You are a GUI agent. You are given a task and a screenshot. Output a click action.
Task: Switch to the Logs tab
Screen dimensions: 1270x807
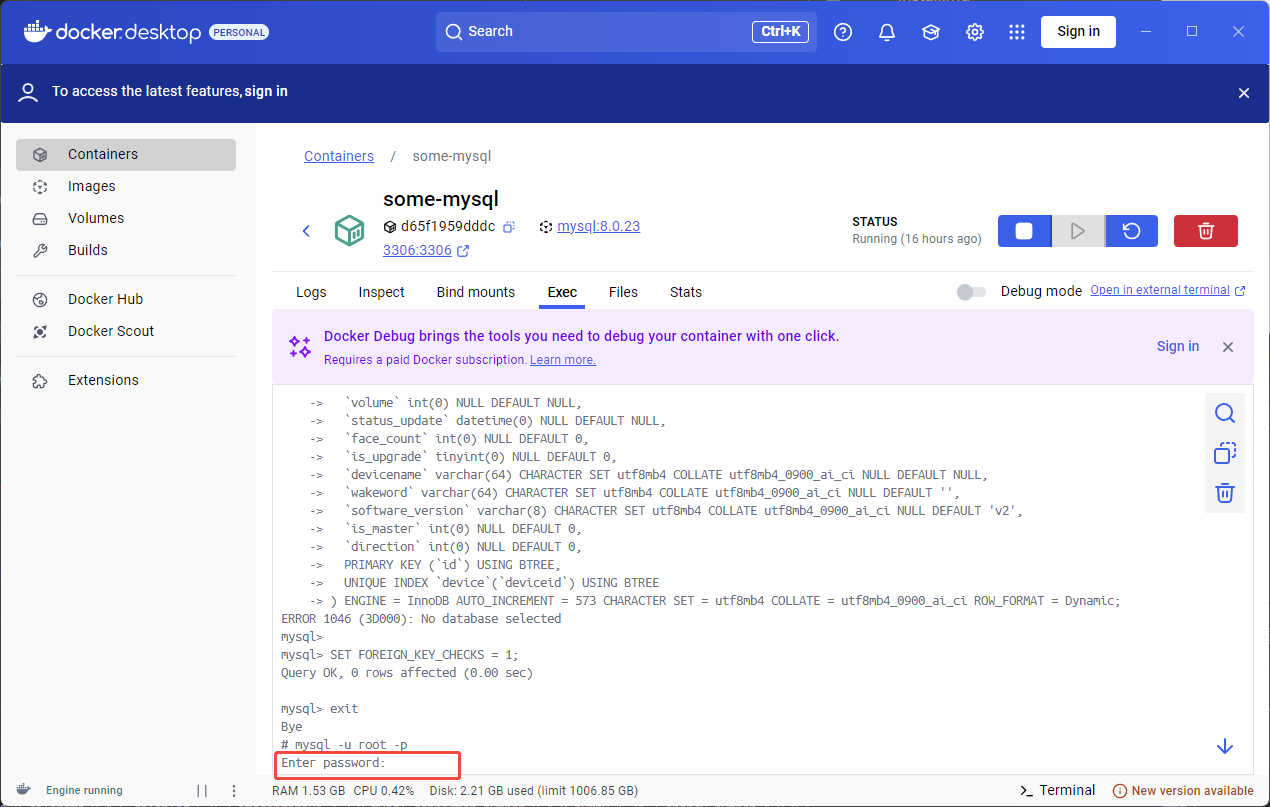click(311, 293)
